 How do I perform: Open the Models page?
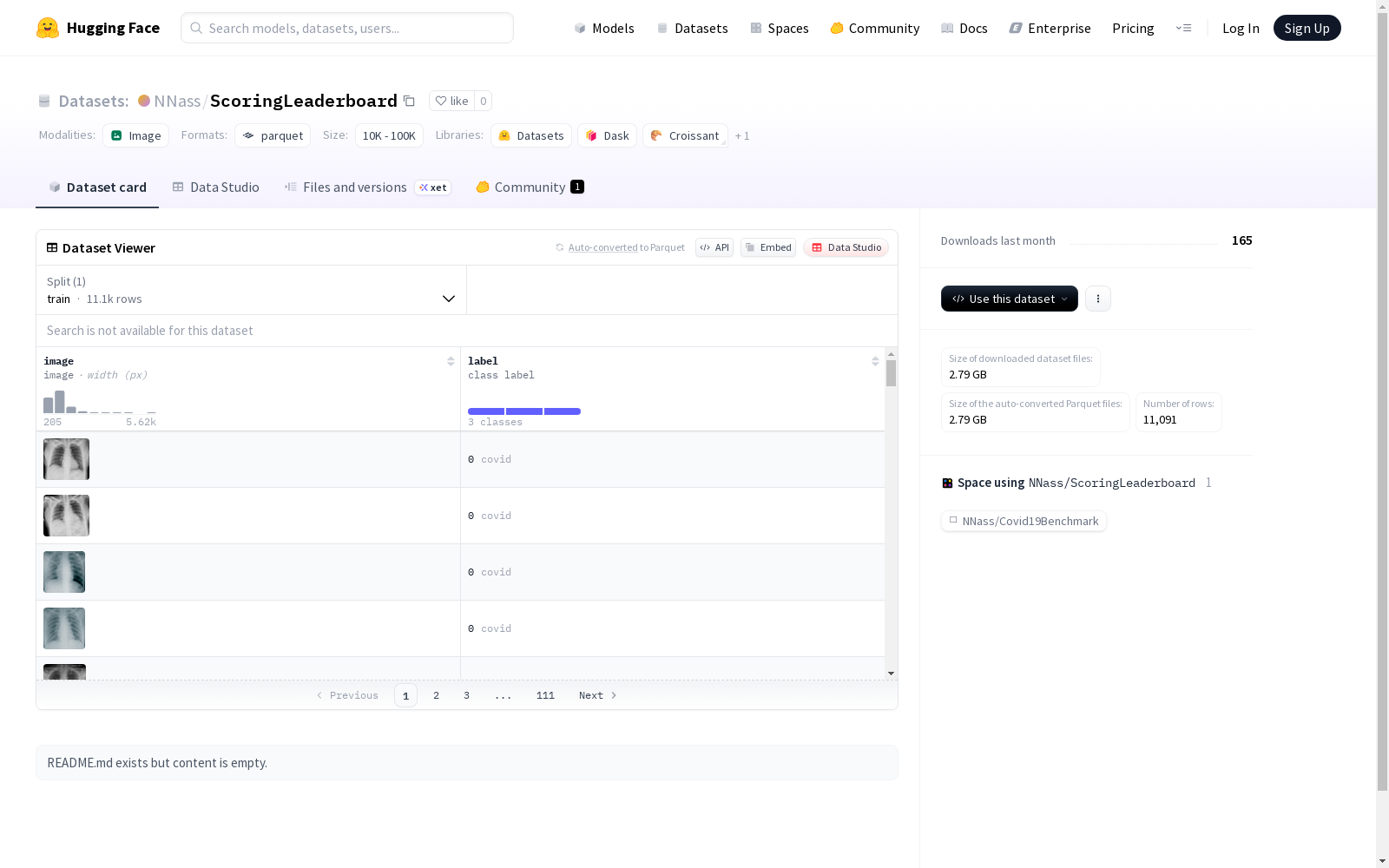(604, 28)
